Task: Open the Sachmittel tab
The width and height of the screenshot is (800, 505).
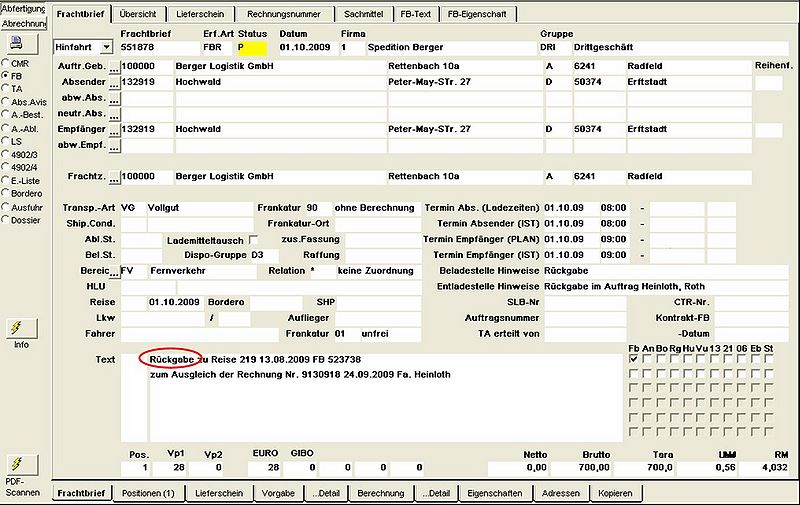Action: 363,14
